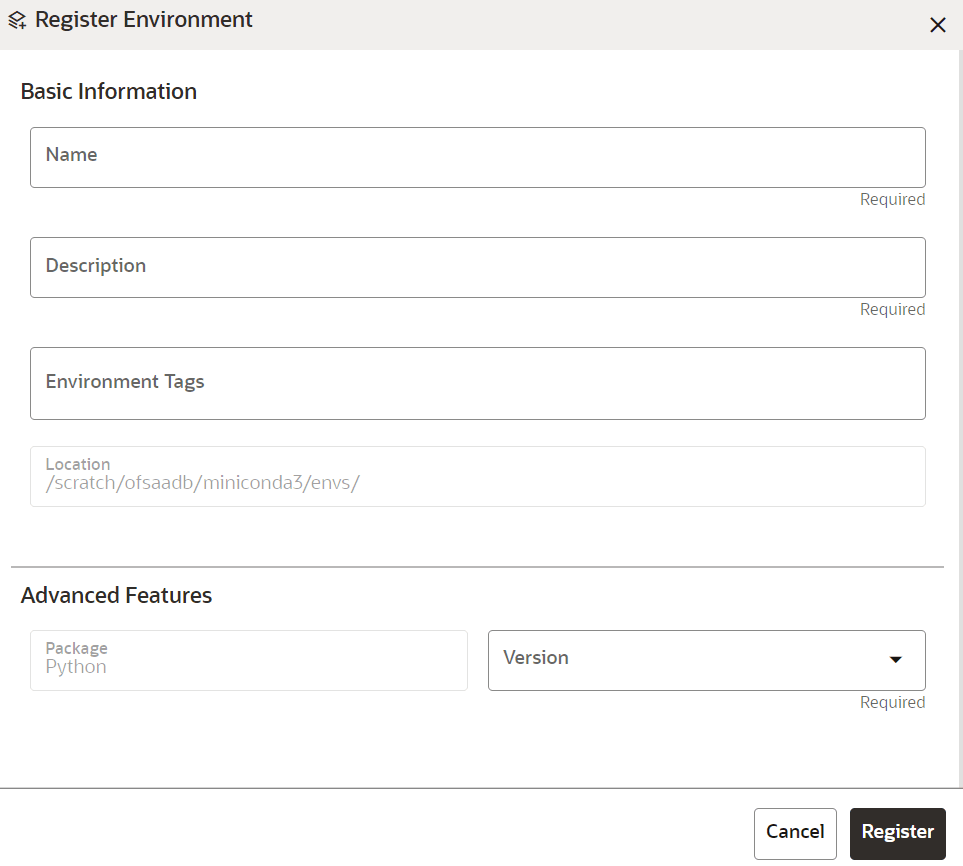This screenshot has height=866, width=963.
Task: Select the Environment Tags field
Action: [478, 383]
